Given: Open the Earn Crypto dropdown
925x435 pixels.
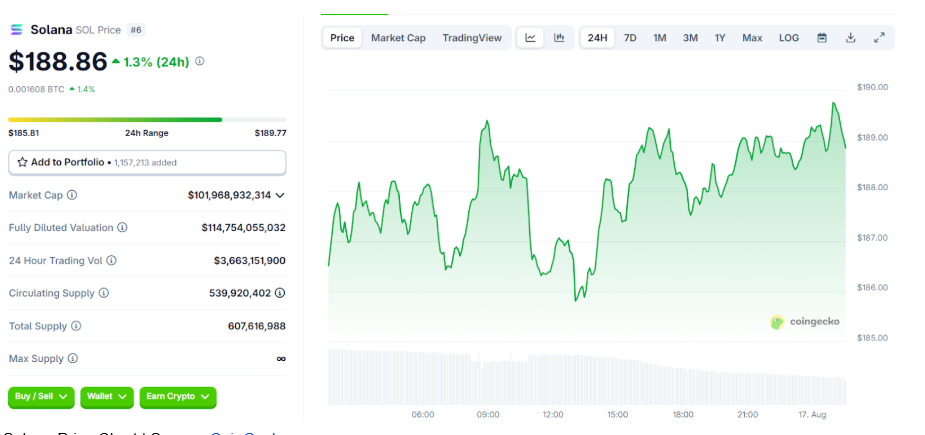Looking at the screenshot, I should (x=177, y=397).
